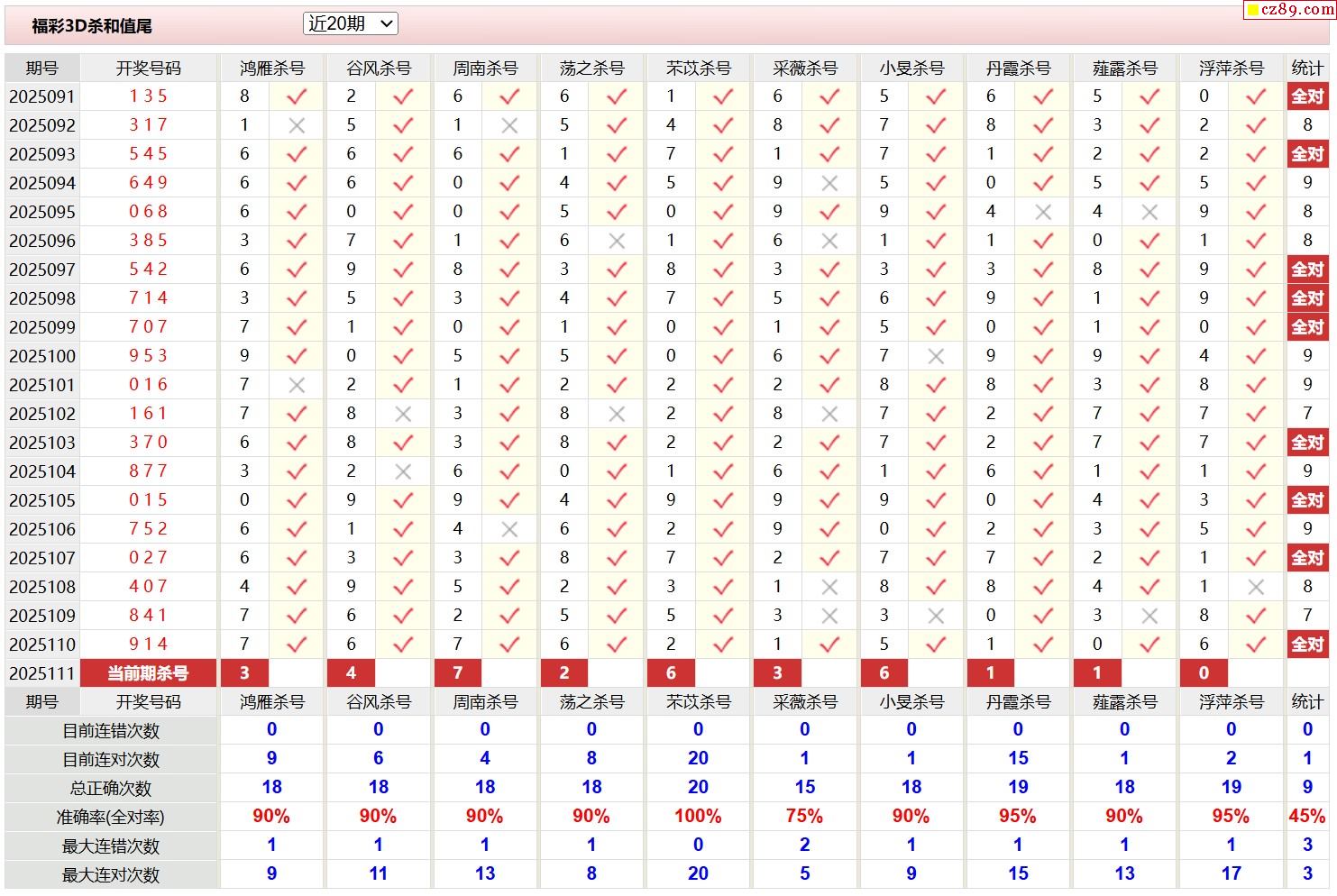Click the 全对 badge for issue 2025091
The image size is (1337, 896).
click(1307, 96)
